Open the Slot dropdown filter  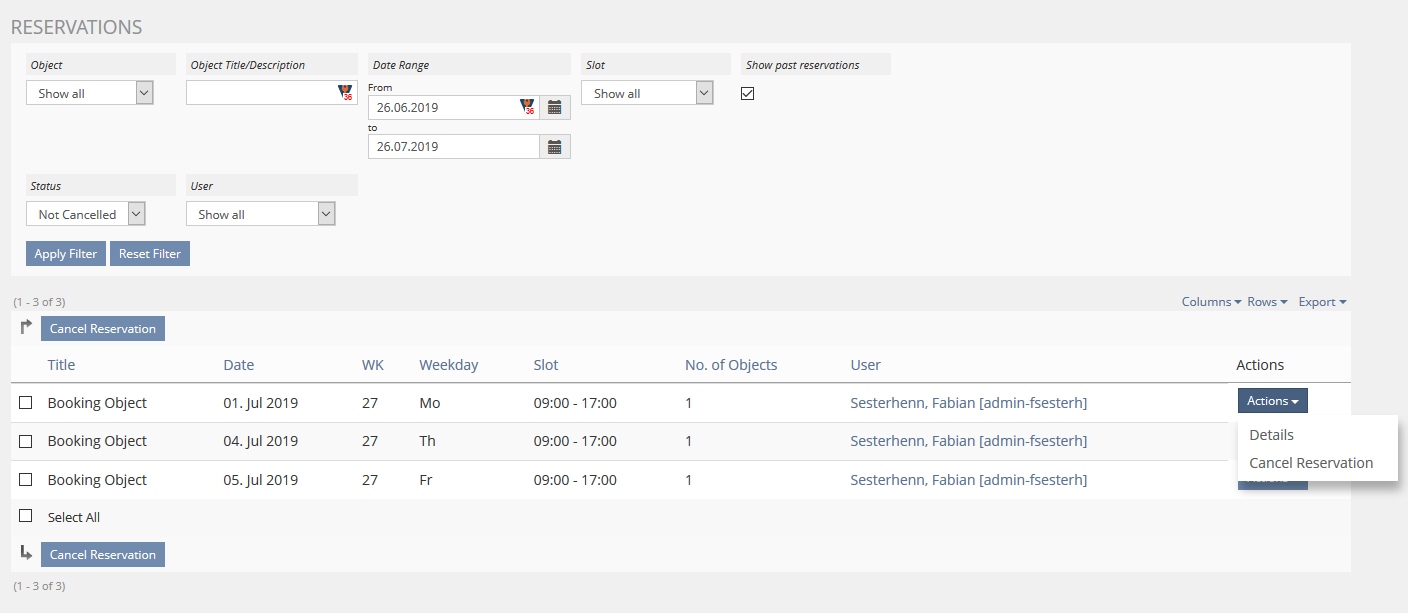coord(647,91)
